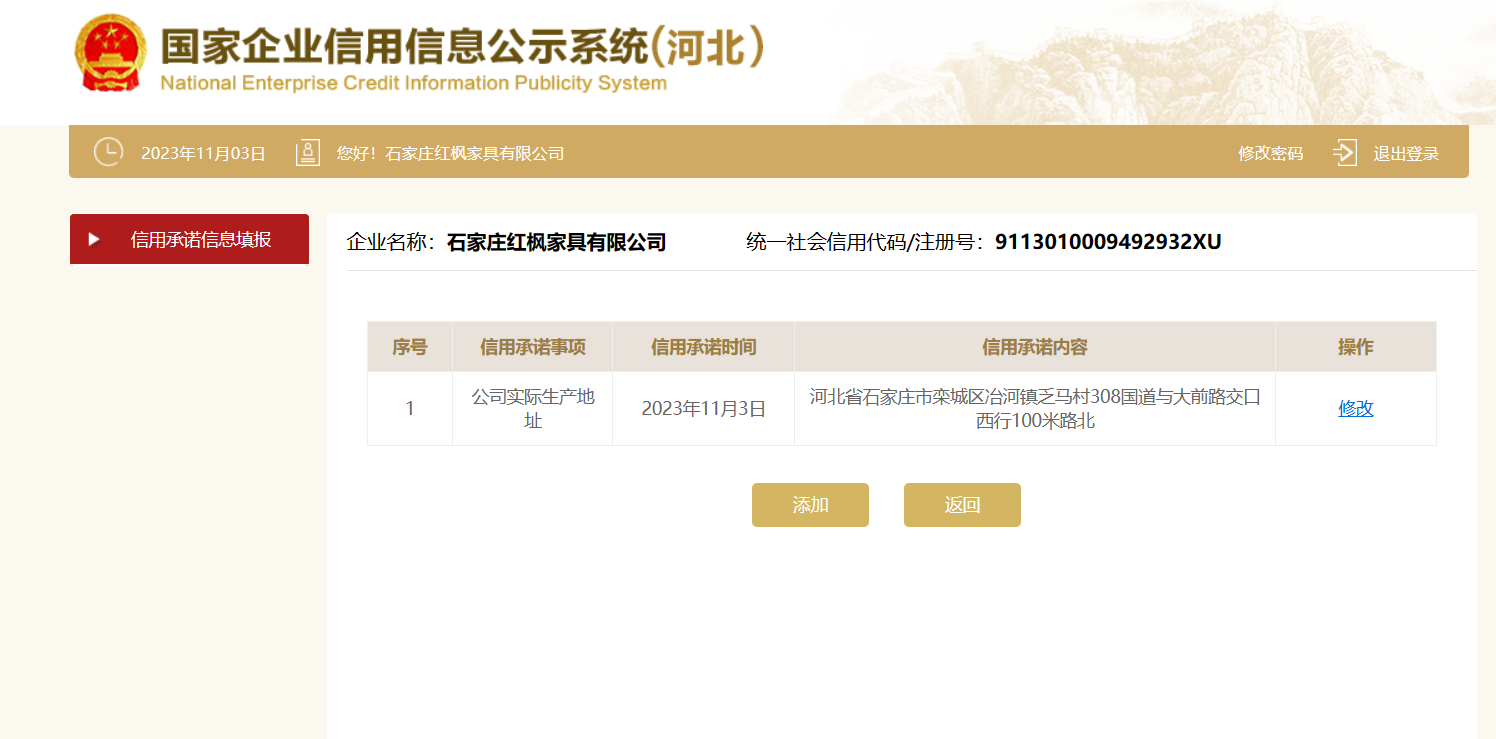Click the row number 1 cell
Viewport: 1496px width, 739px height.
410,408
